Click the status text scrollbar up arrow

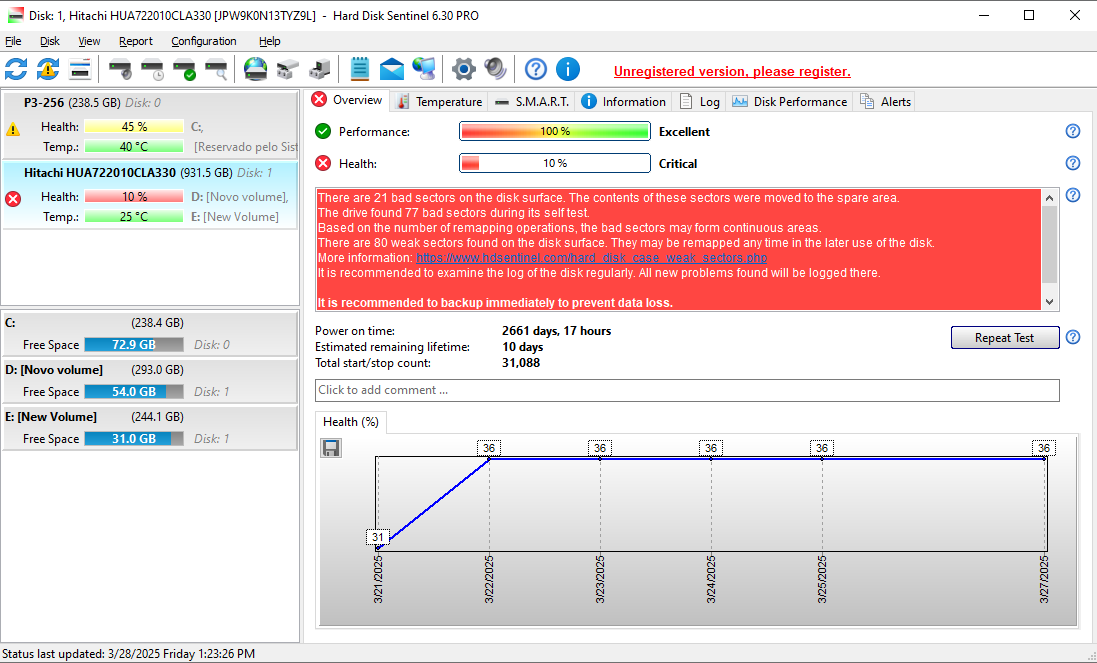pyautogui.click(x=1049, y=198)
